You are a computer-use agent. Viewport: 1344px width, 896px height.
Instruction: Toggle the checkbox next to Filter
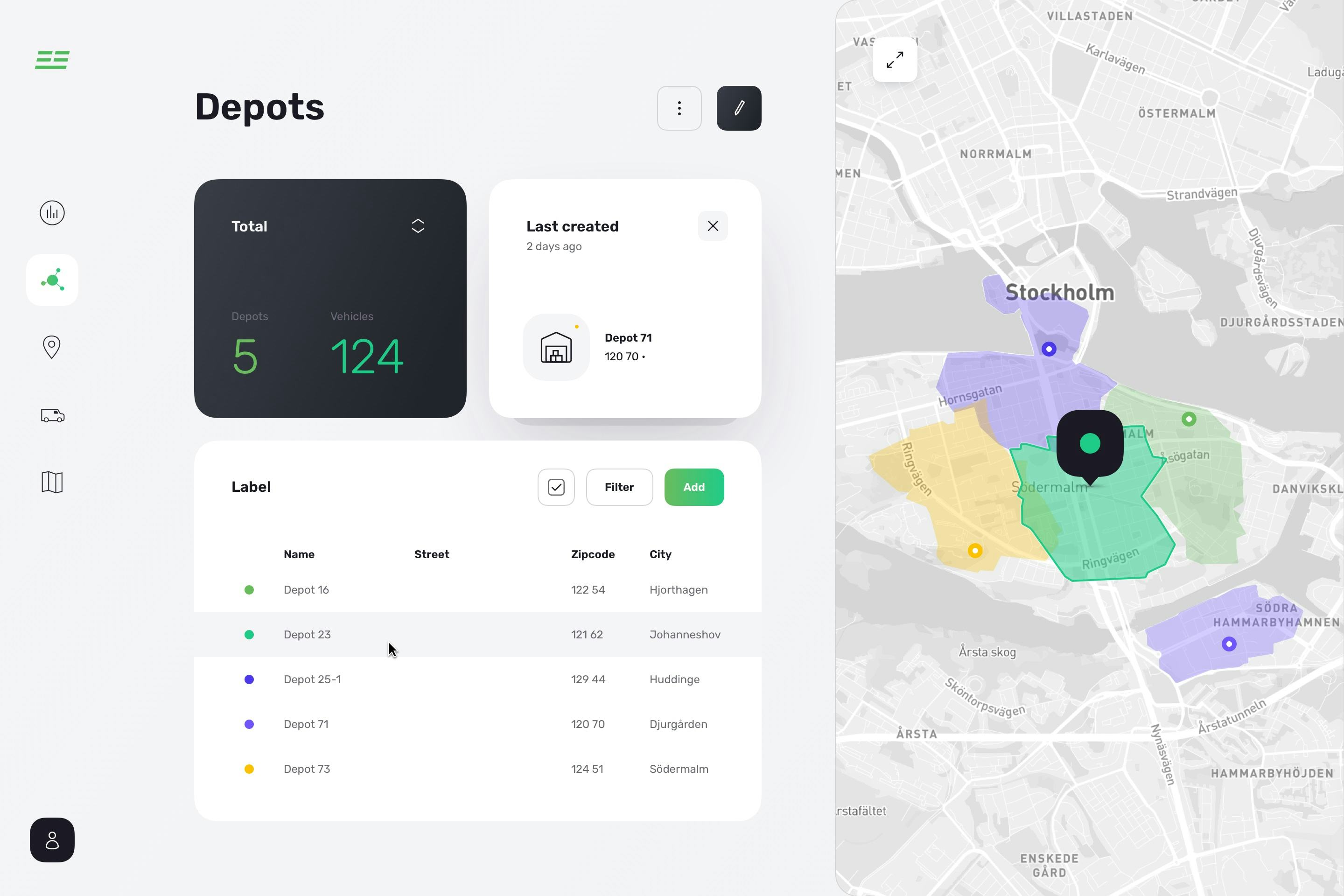click(556, 487)
